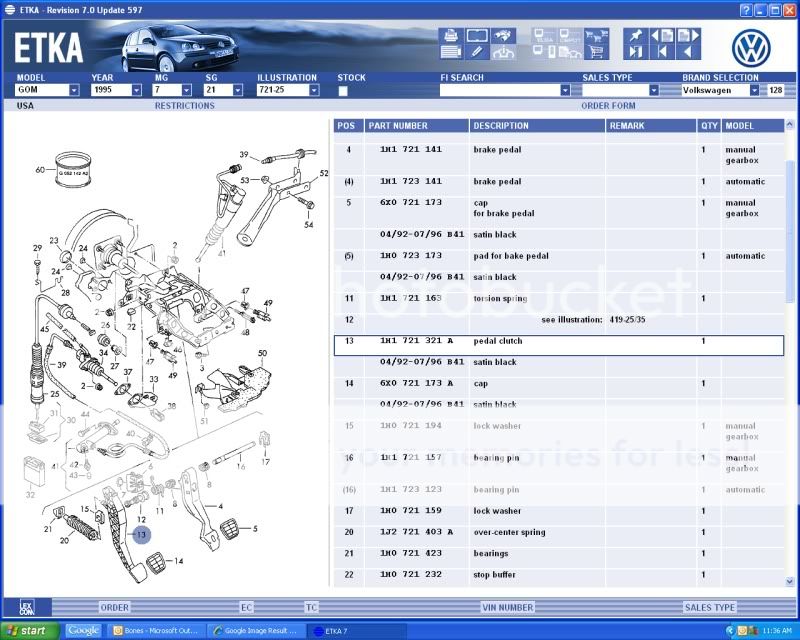Open the BRAND SELECTION dropdown
This screenshot has width=800, height=640.
click(x=756, y=90)
